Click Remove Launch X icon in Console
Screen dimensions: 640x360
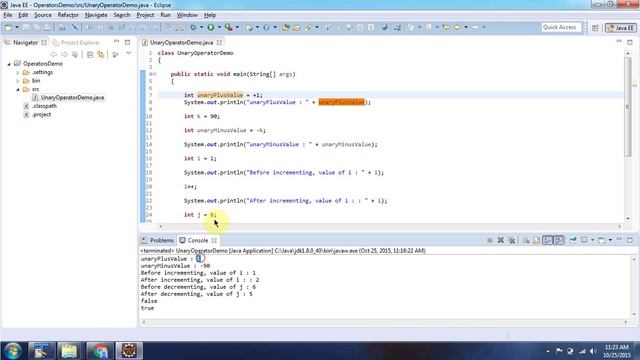point(500,240)
